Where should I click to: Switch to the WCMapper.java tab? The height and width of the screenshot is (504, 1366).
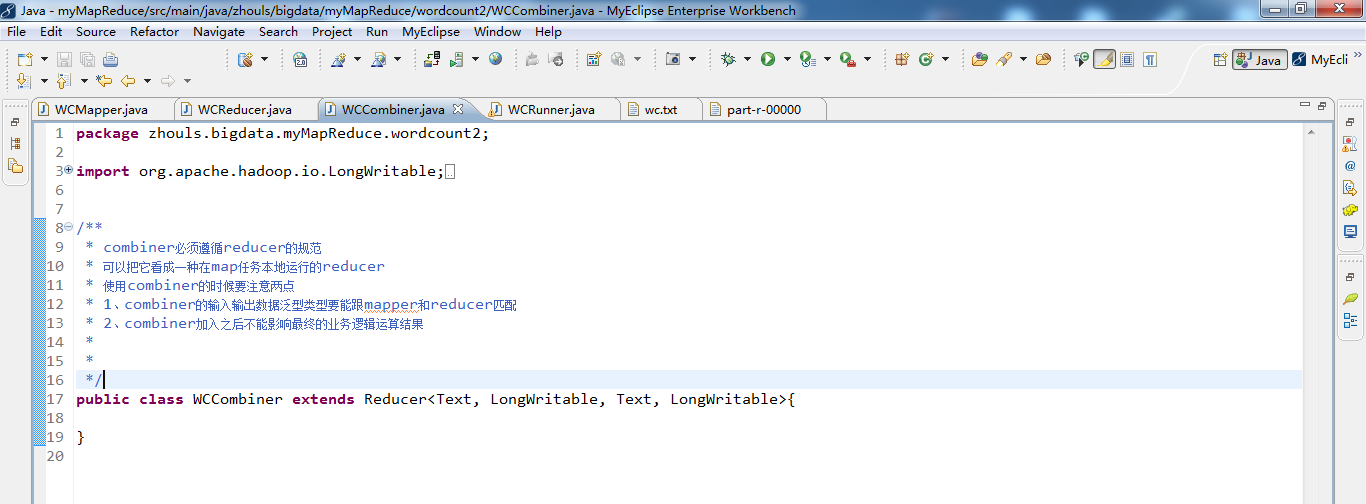coord(103,109)
